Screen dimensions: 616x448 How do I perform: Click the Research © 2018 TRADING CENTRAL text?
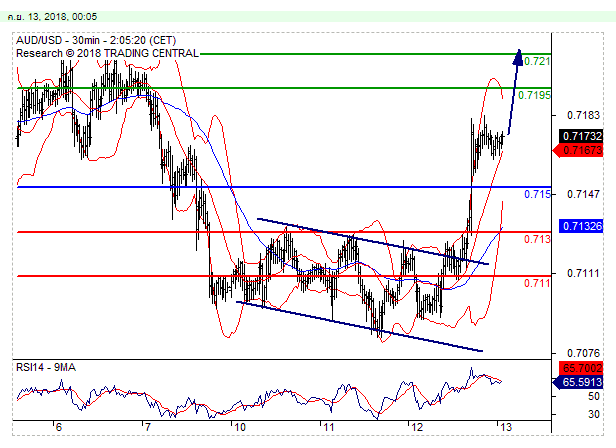107,53
